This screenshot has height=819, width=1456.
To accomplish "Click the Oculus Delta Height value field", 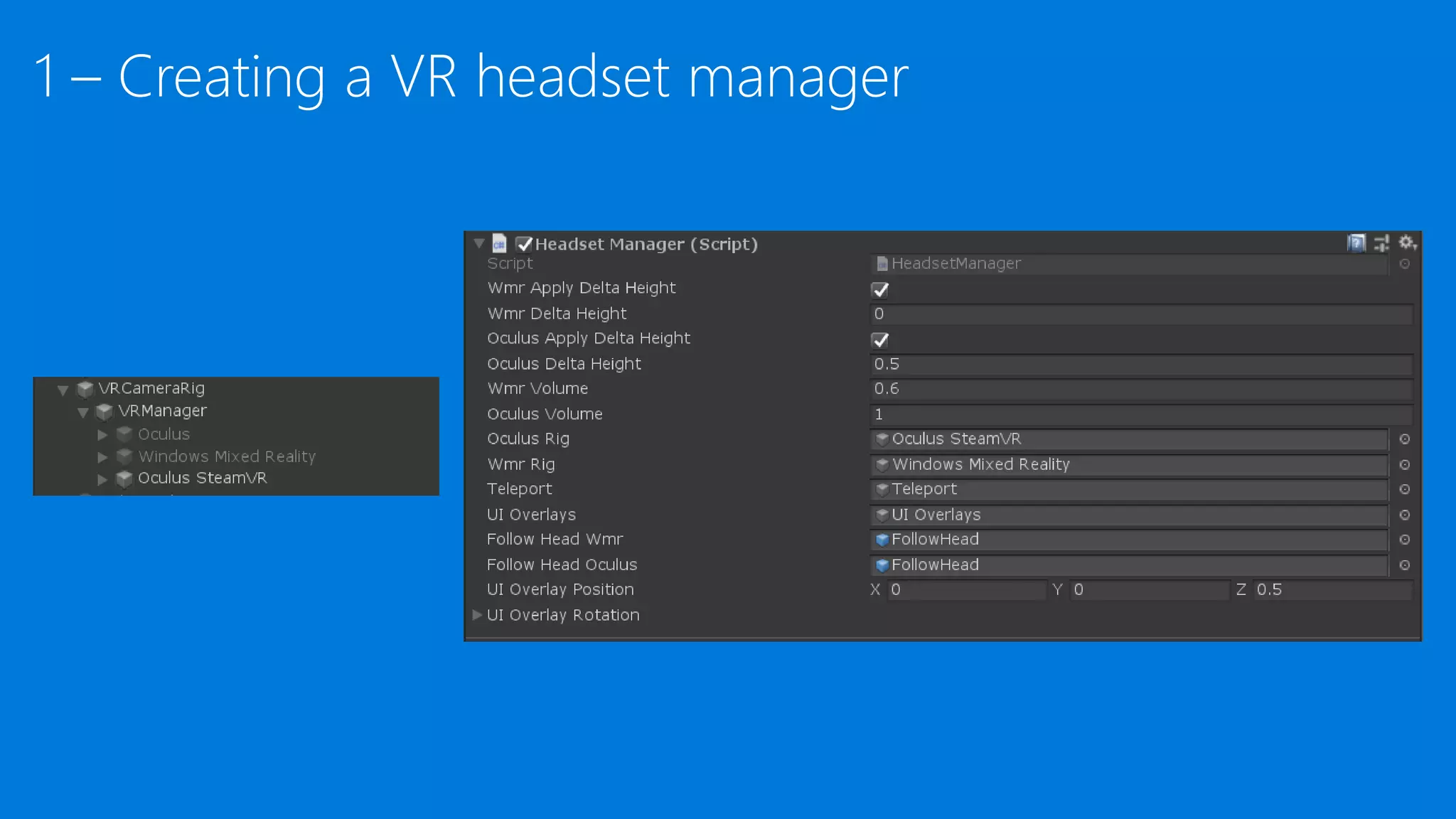I will click(1142, 364).
